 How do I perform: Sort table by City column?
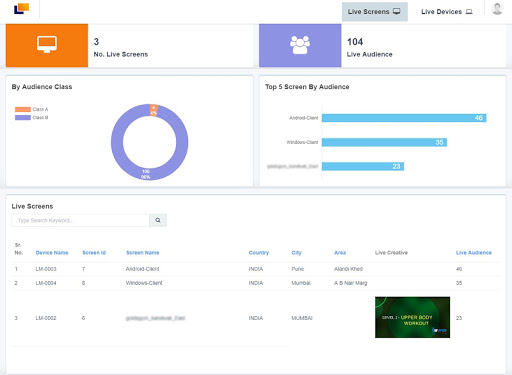[296, 253]
